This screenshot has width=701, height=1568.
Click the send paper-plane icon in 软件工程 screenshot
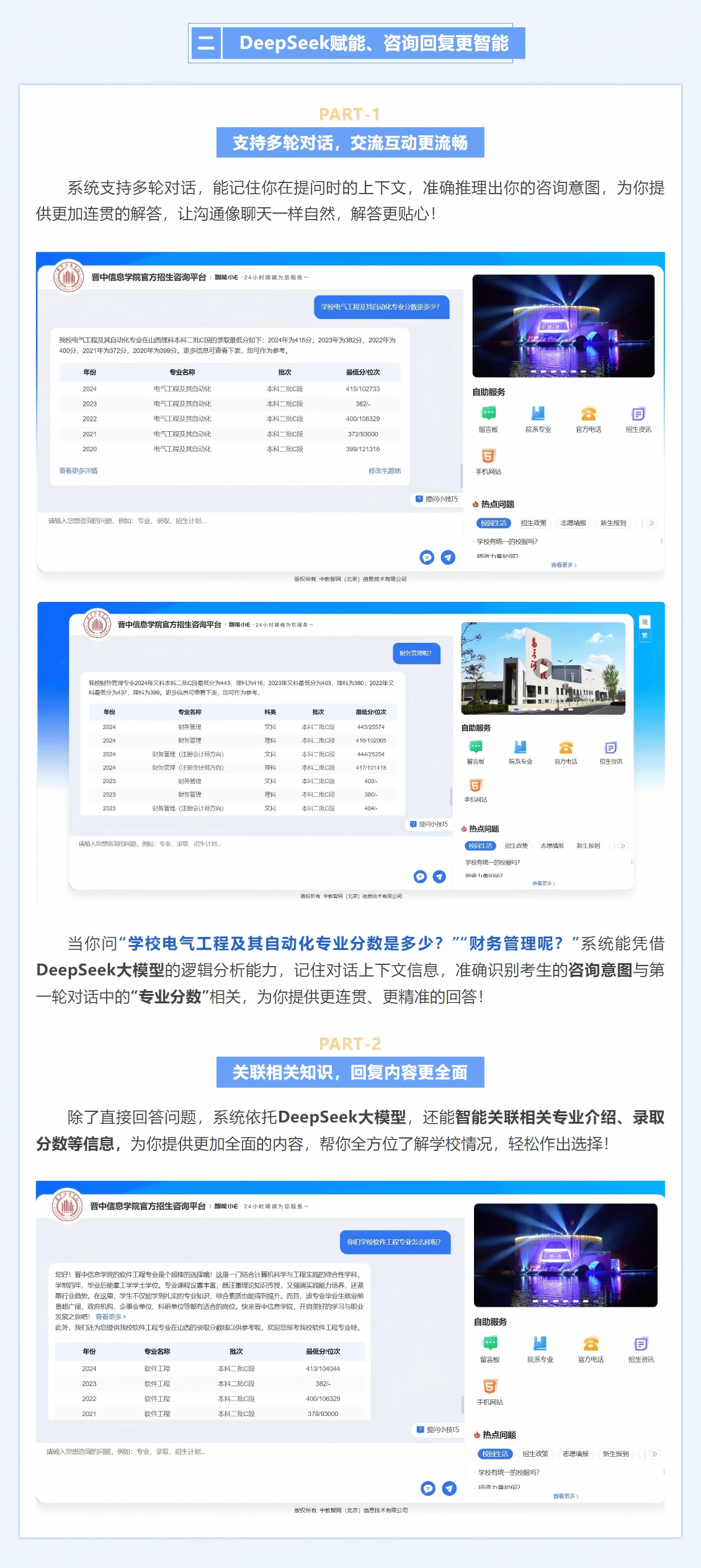[449, 1488]
